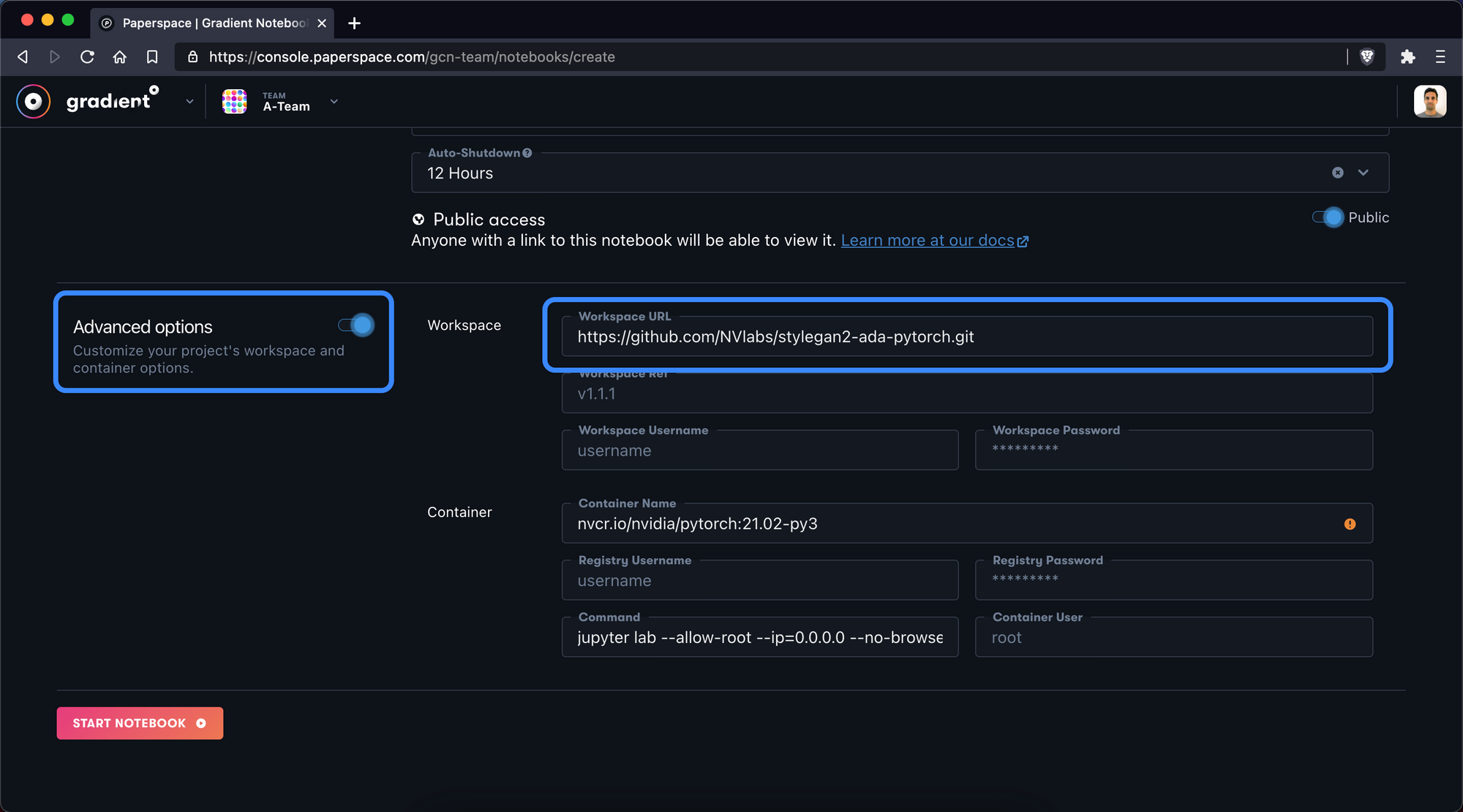Click the Gradient logo icon

pos(34,102)
